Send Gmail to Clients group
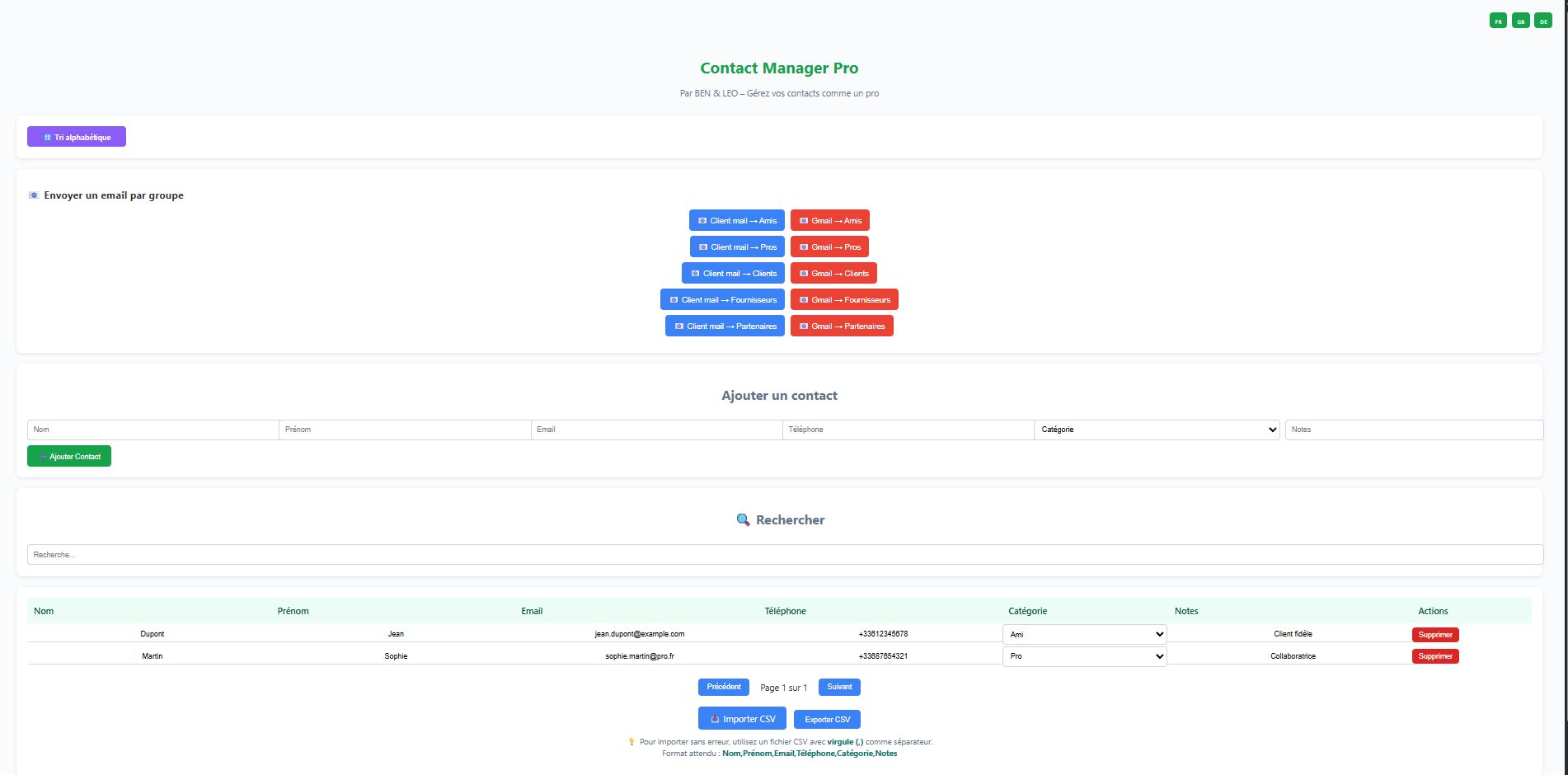Screen dimensions: 1568x775 pyautogui.click(x=833, y=273)
